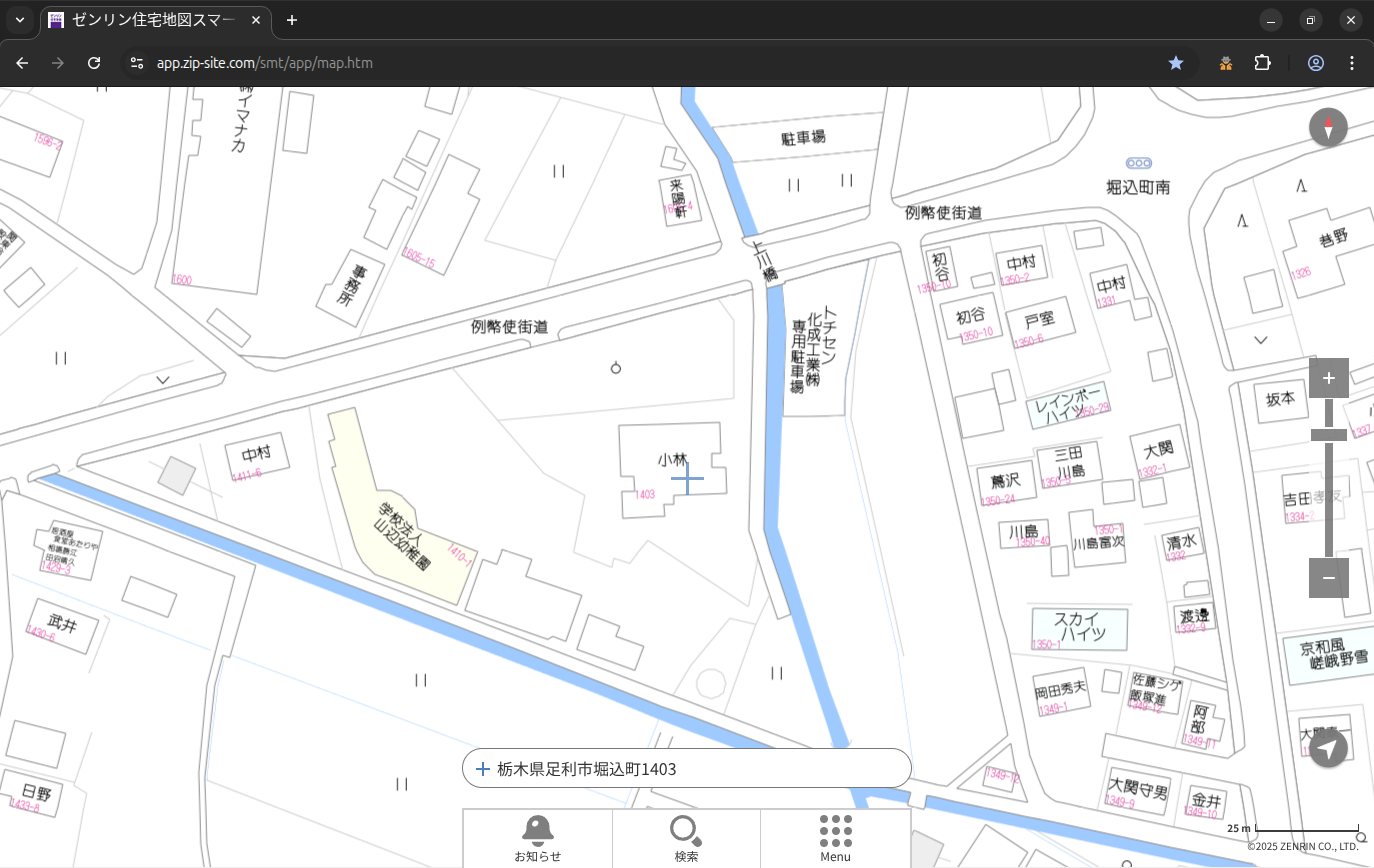
Task: Select the ゼンリン住宅地図 browser tab
Action: (155, 20)
